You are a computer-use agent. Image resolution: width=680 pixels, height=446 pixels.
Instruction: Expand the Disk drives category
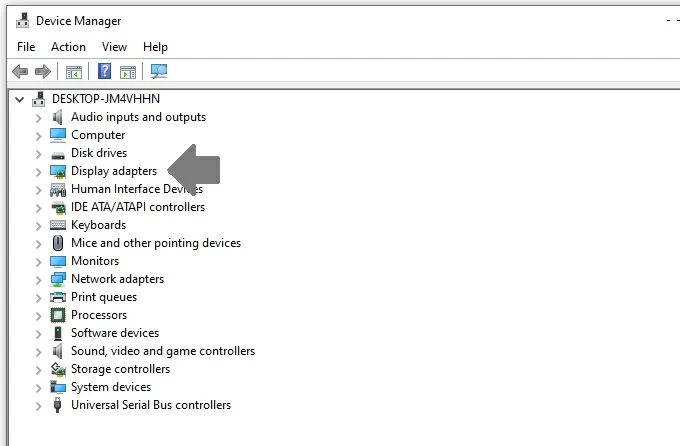[38, 153]
